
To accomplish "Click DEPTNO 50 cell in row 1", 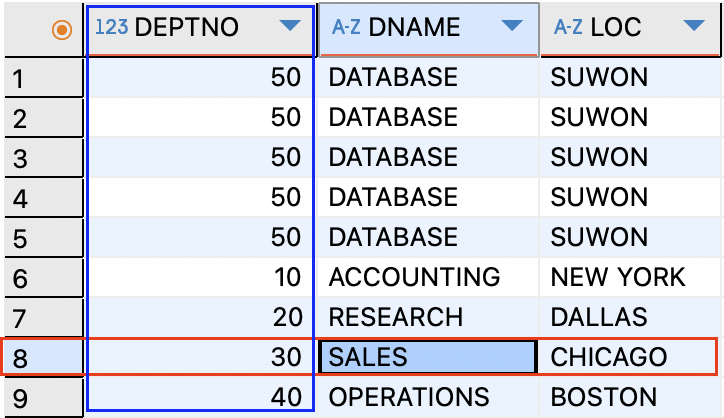I will (x=200, y=77).
